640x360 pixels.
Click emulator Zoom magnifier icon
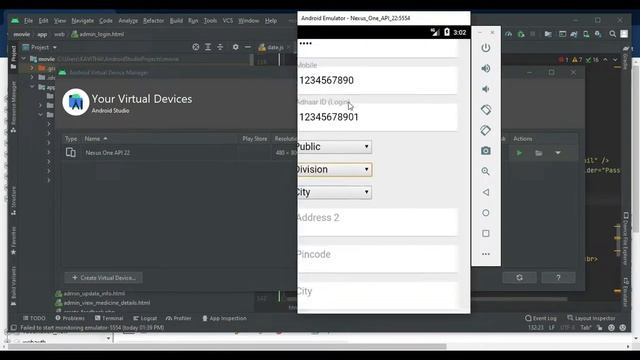click(x=486, y=171)
